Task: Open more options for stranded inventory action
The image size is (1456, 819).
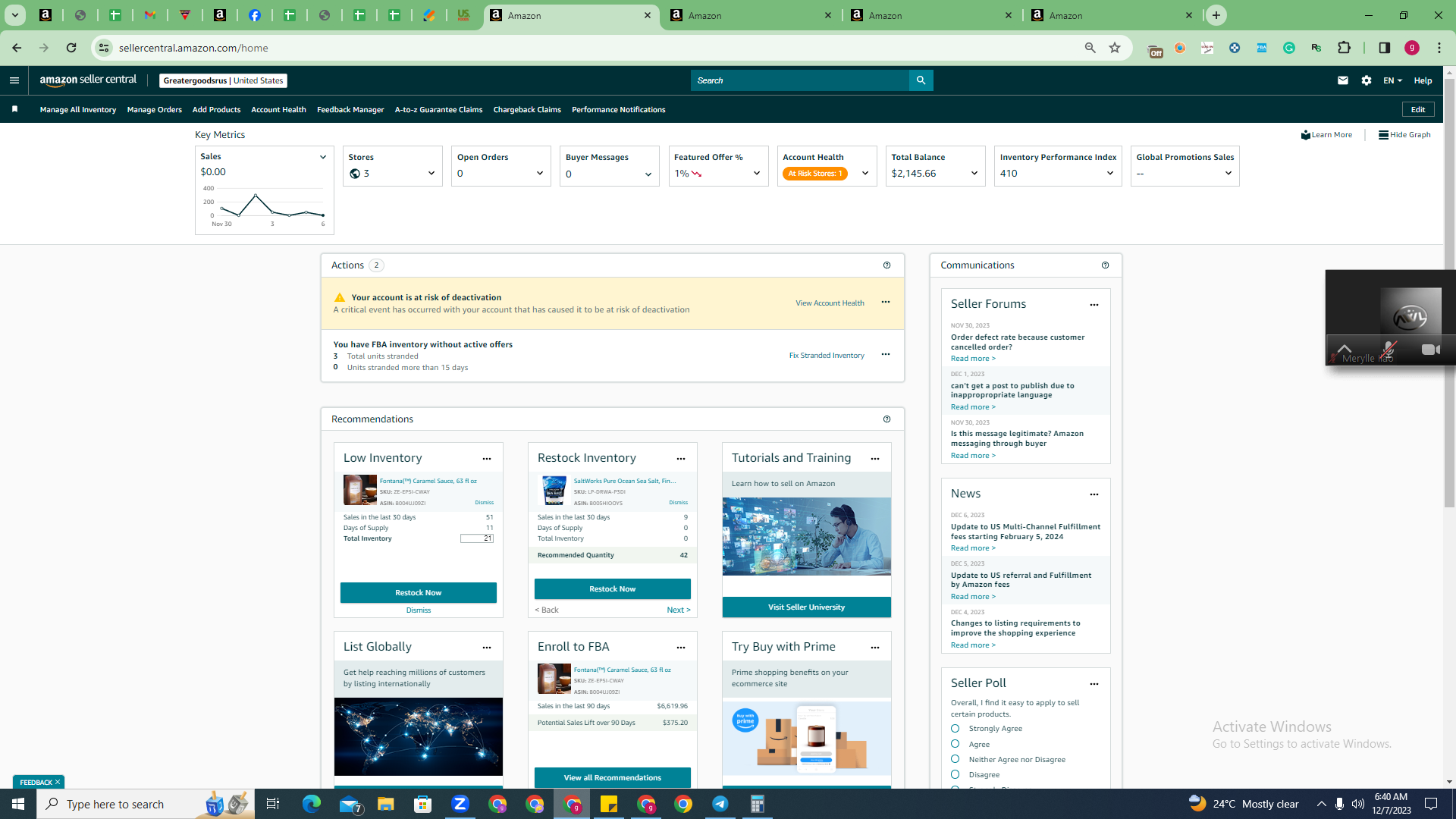Action: [x=885, y=354]
